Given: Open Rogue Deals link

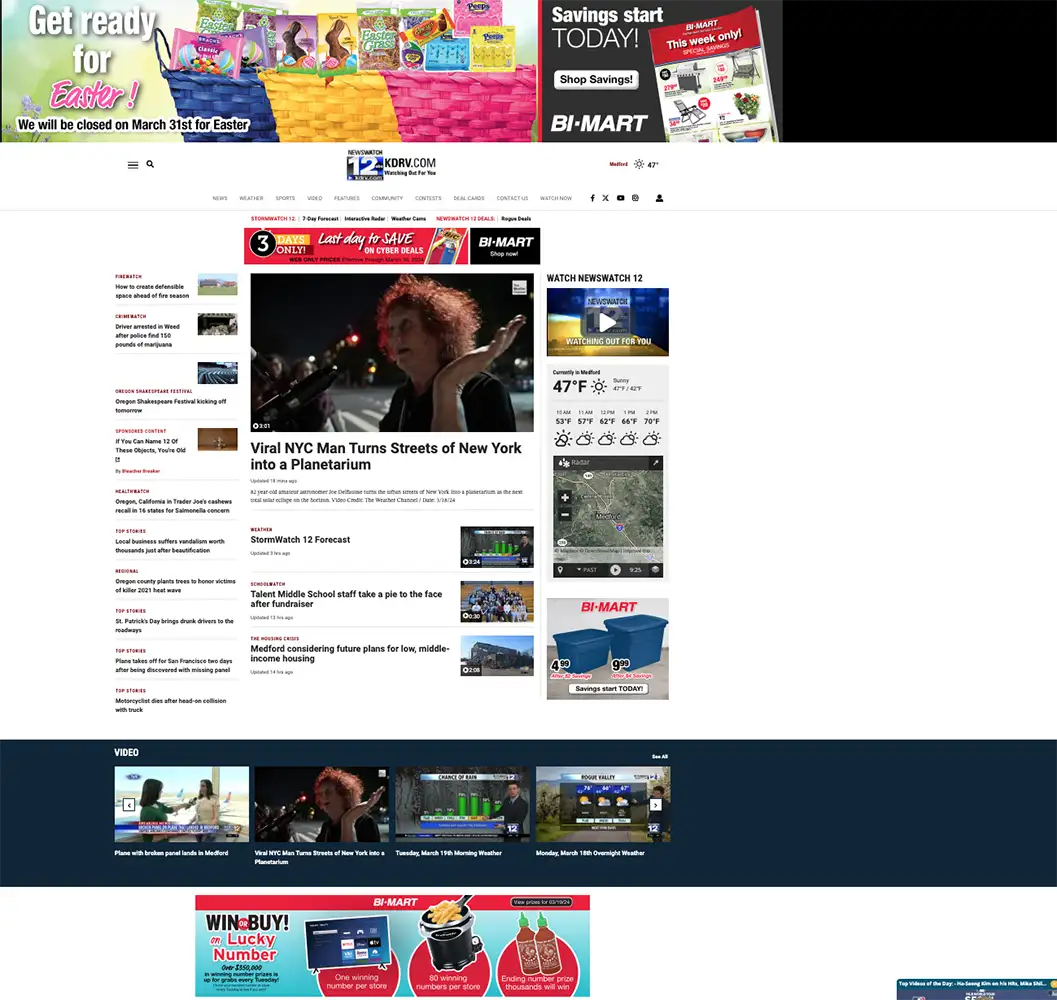Looking at the screenshot, I should tap(516, 218).
